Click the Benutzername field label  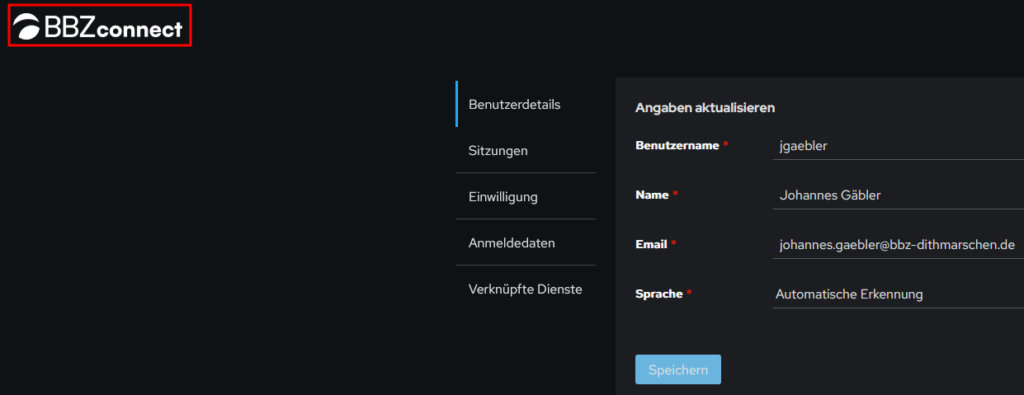pyautogui.click(x=677, y=145)
